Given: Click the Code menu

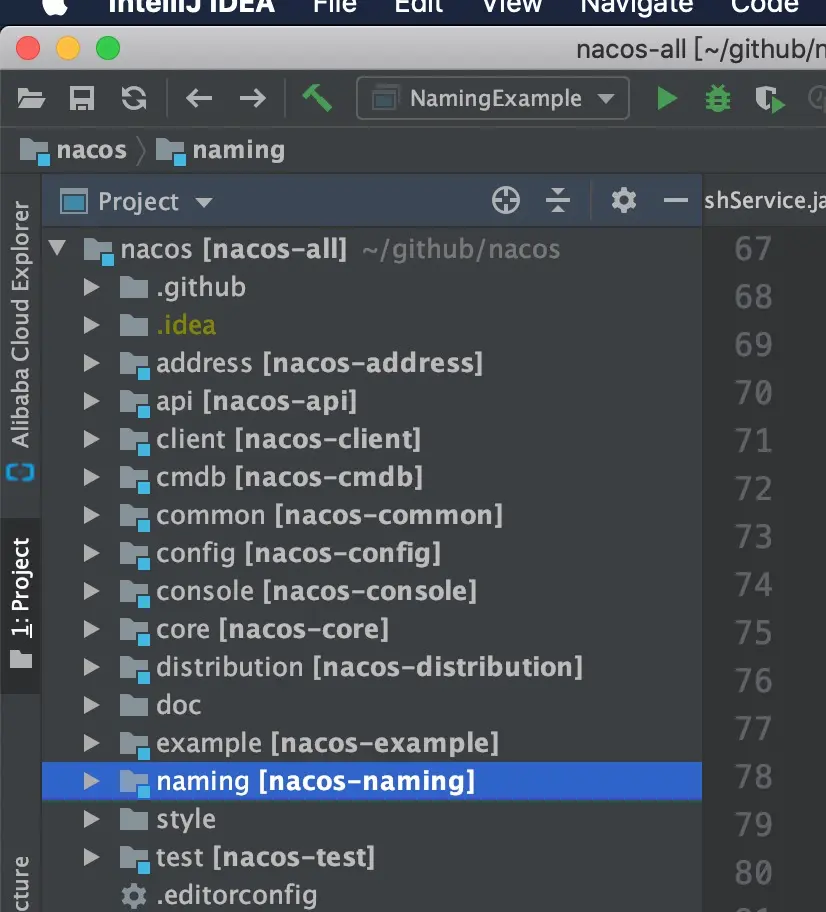Looking at the screenshot, I should [x=764, y=6].
